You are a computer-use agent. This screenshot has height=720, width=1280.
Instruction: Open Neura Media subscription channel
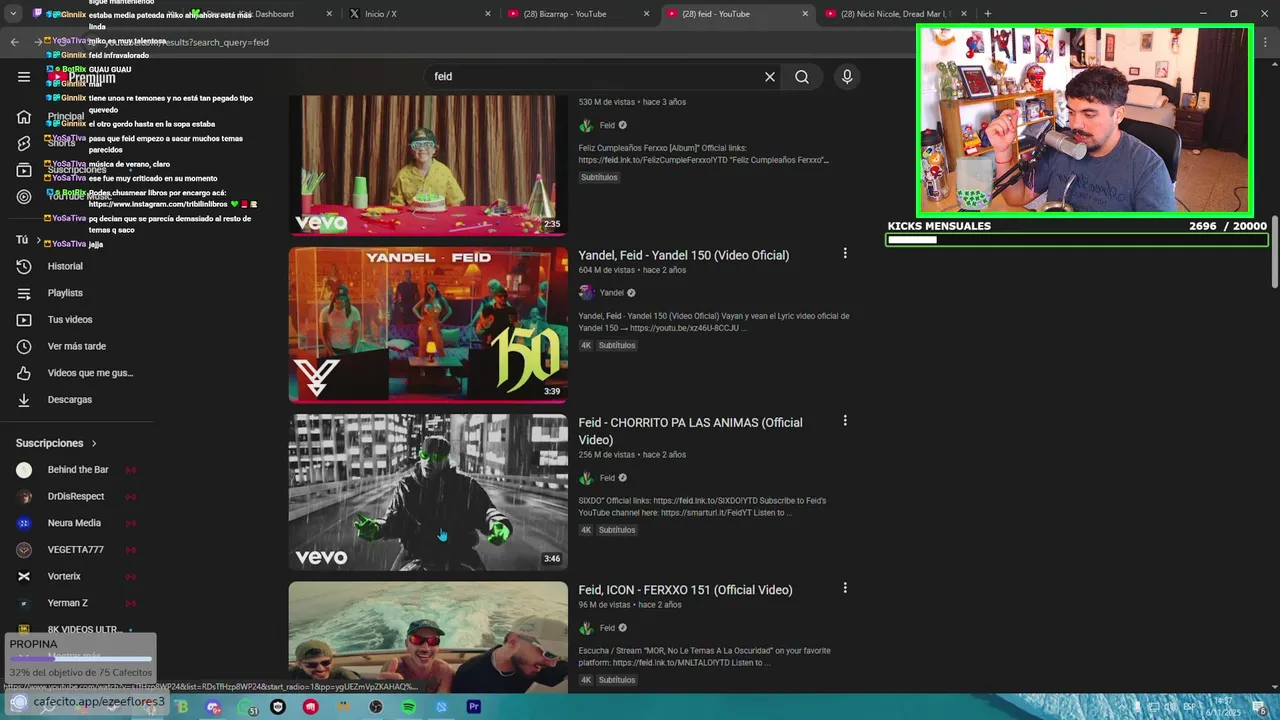[x=74, y=523]
